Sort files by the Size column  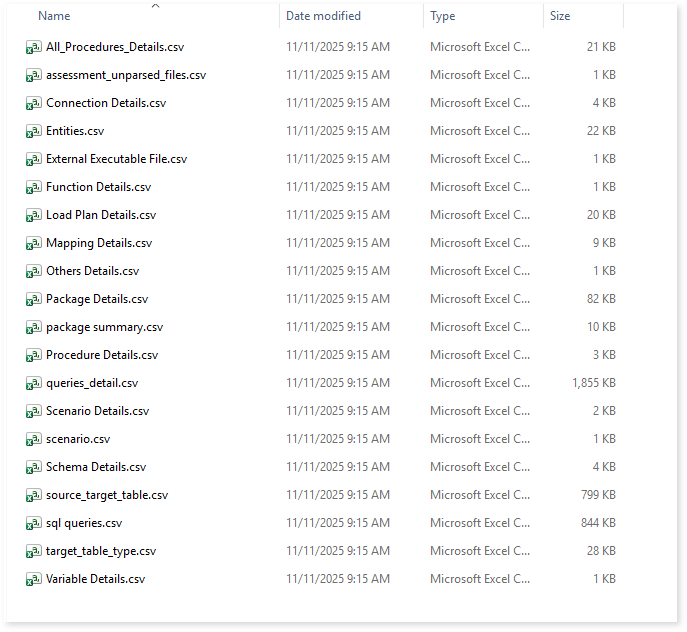click(560, 16)
